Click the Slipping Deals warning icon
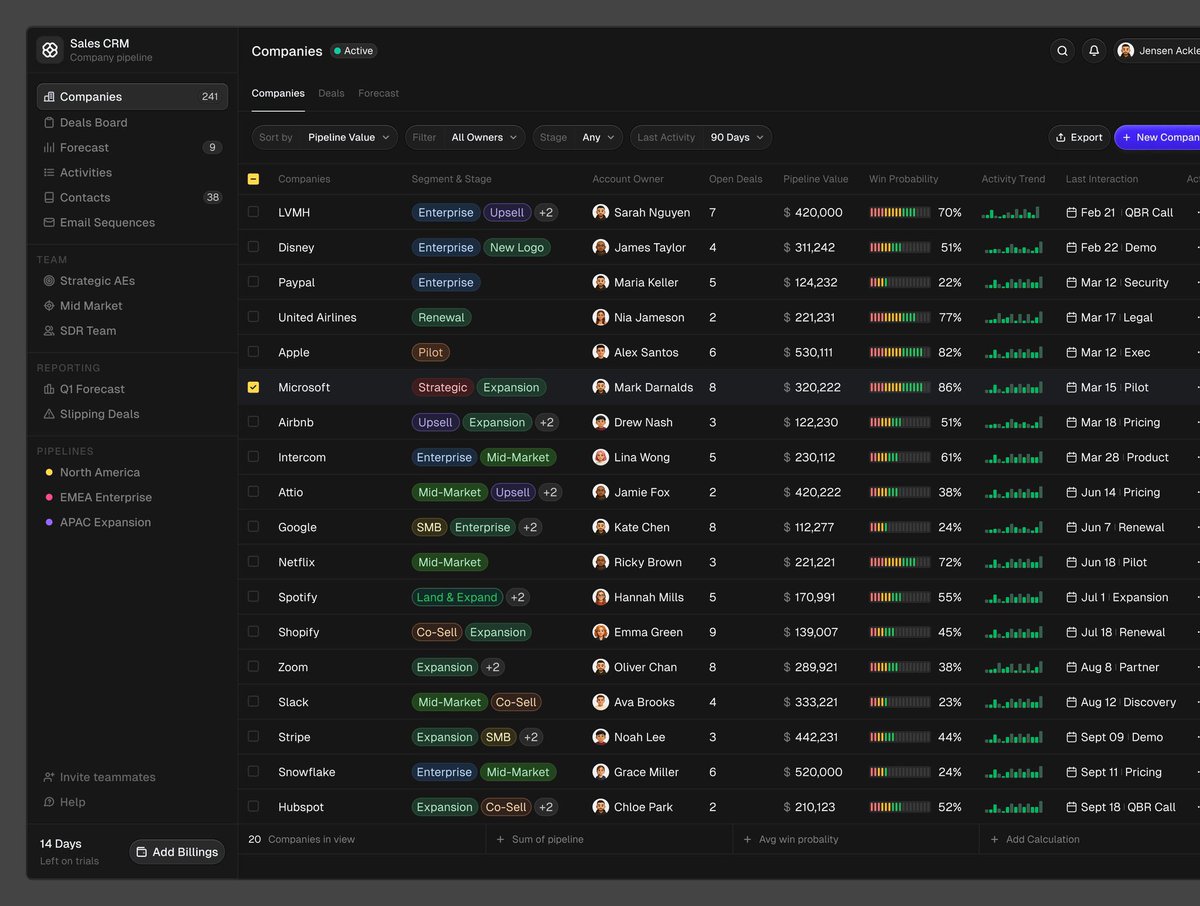Viewport: 1200px width, 906px height. pyautogui.click(x=49, y=414)
